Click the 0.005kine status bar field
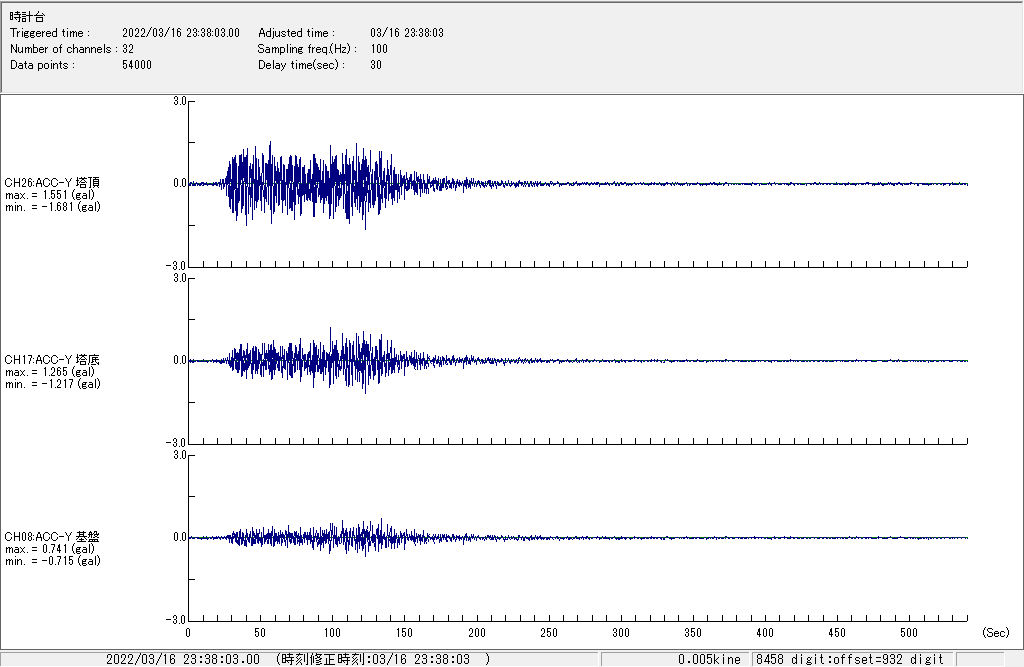This screenshot has height=667, width=1024. (x=709, y=659)
